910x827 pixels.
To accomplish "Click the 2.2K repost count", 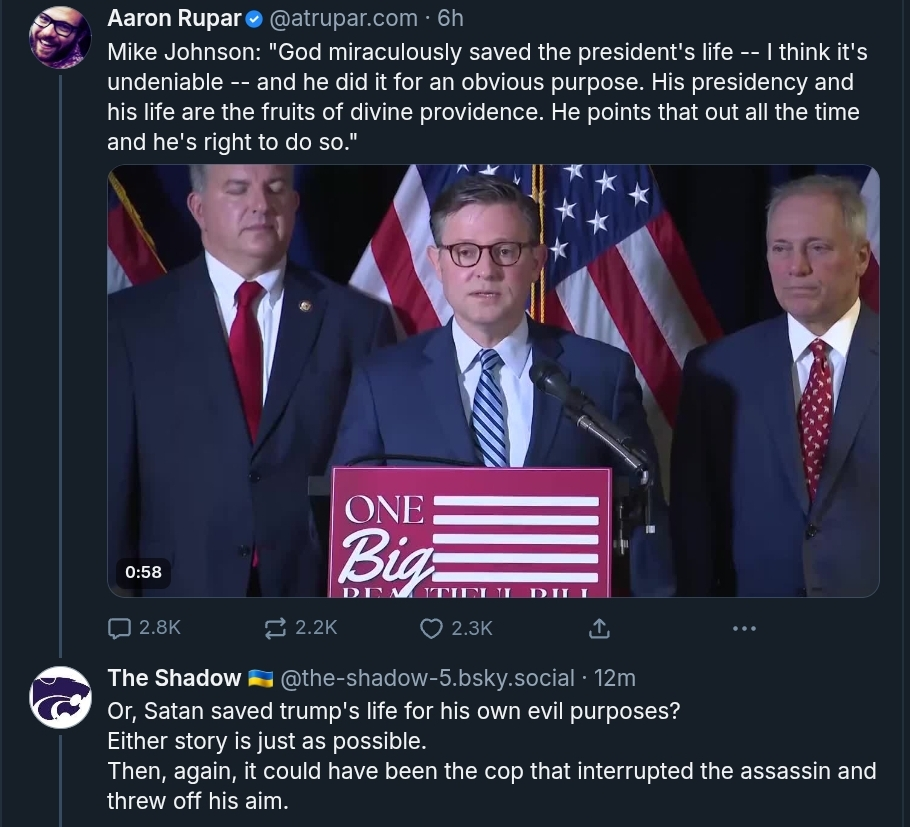I will (316, 628).
